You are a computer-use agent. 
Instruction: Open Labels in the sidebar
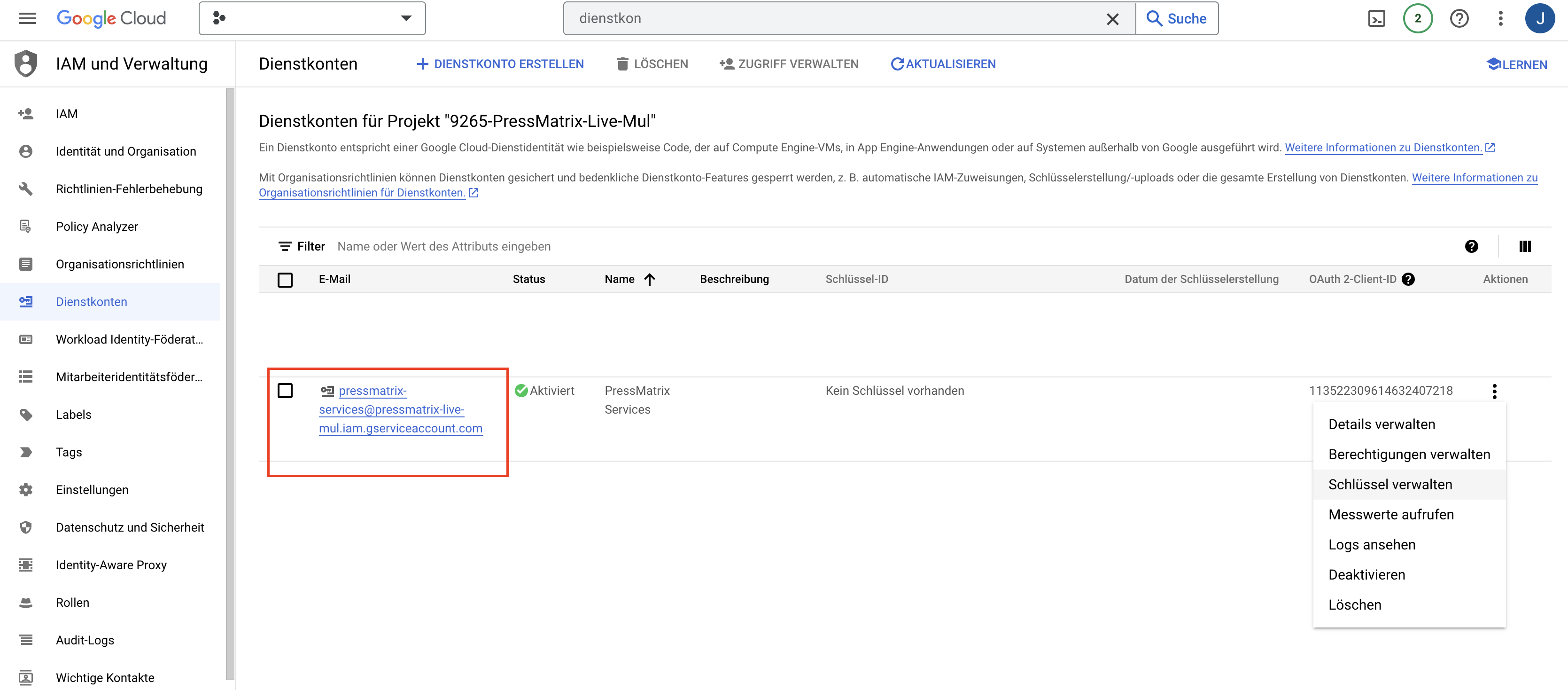pos(110,415)
